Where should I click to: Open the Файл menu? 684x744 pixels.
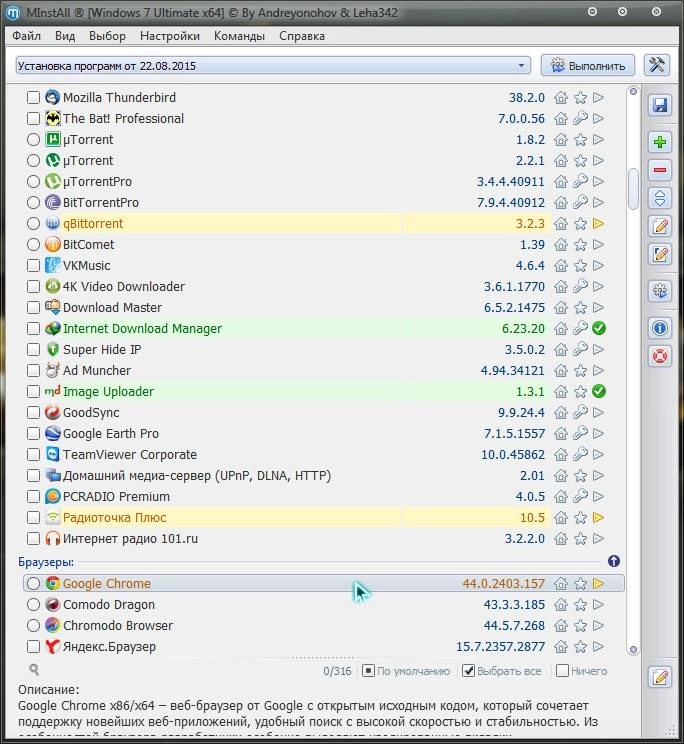27,36
